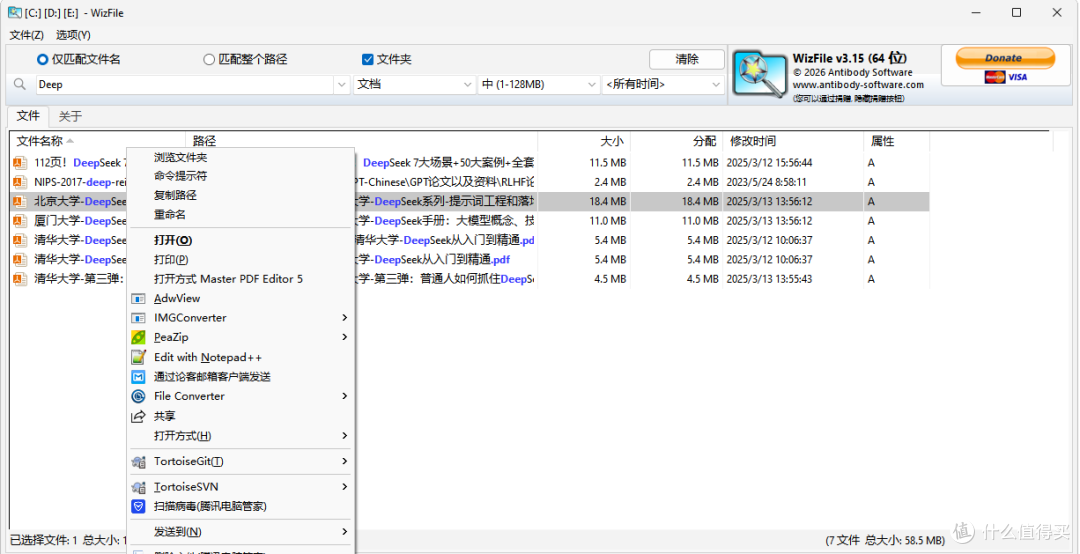Image resolution: width=1080 pixels, height=554 pixels.
Task: Click the PDF icon of 112页 file
Action: tap(21, 163)
